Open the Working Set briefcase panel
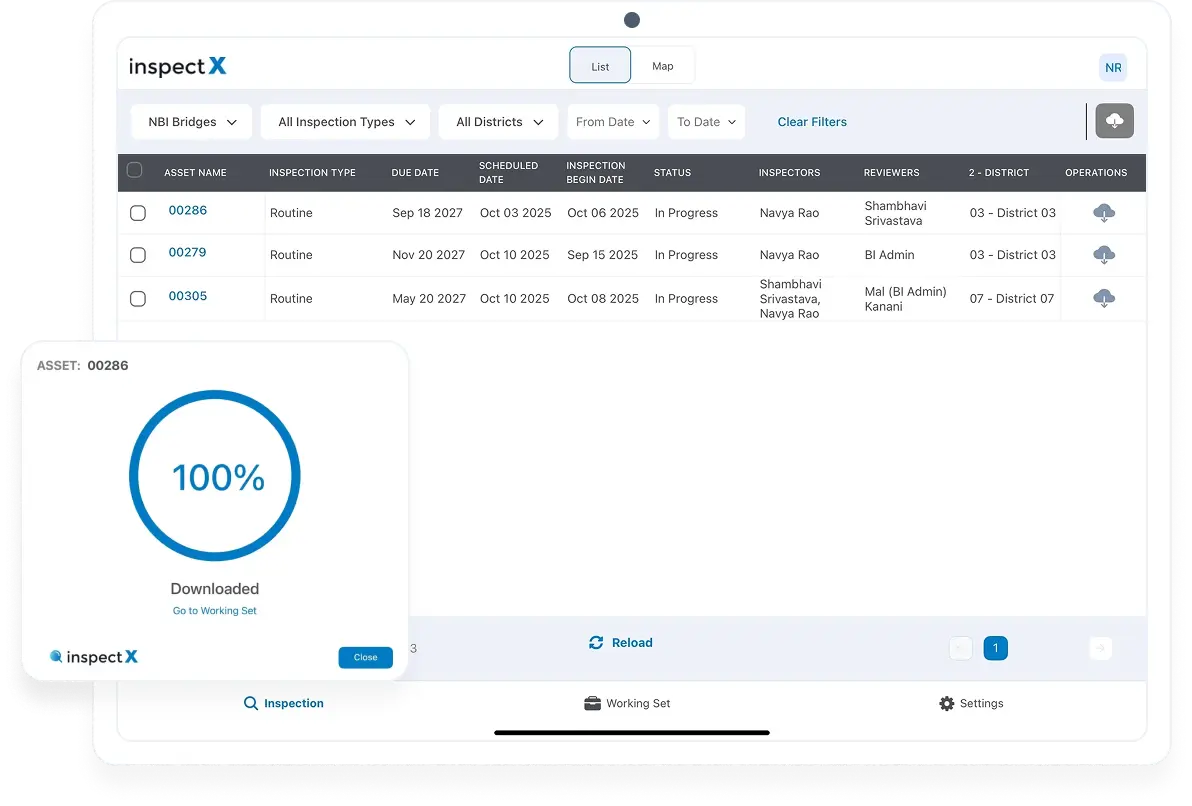 click(627, 703)
